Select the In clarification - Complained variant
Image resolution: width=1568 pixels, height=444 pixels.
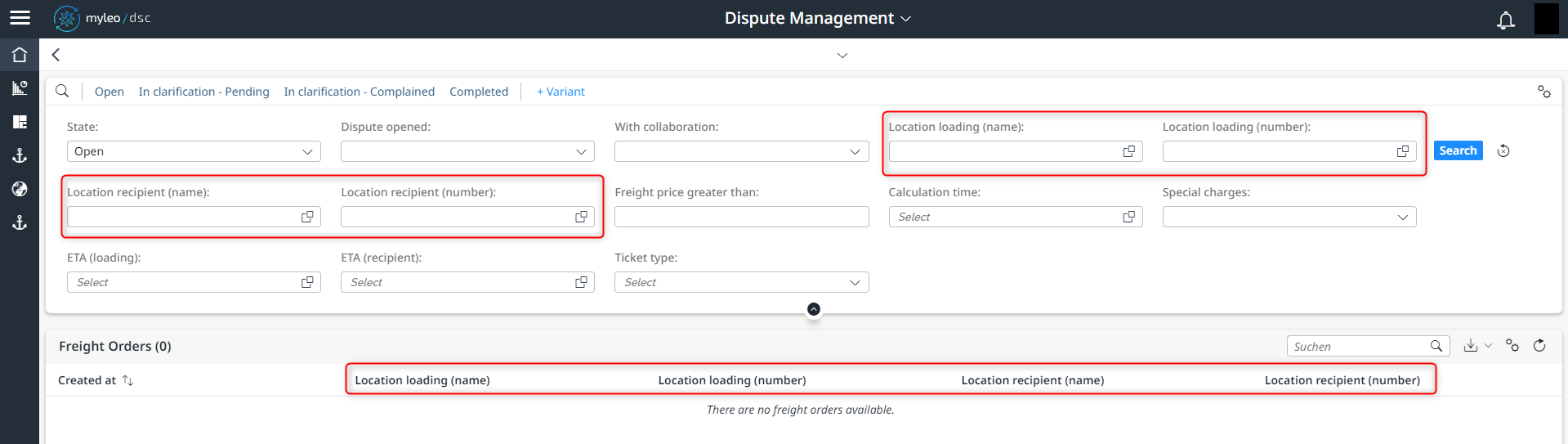(359, 92)
